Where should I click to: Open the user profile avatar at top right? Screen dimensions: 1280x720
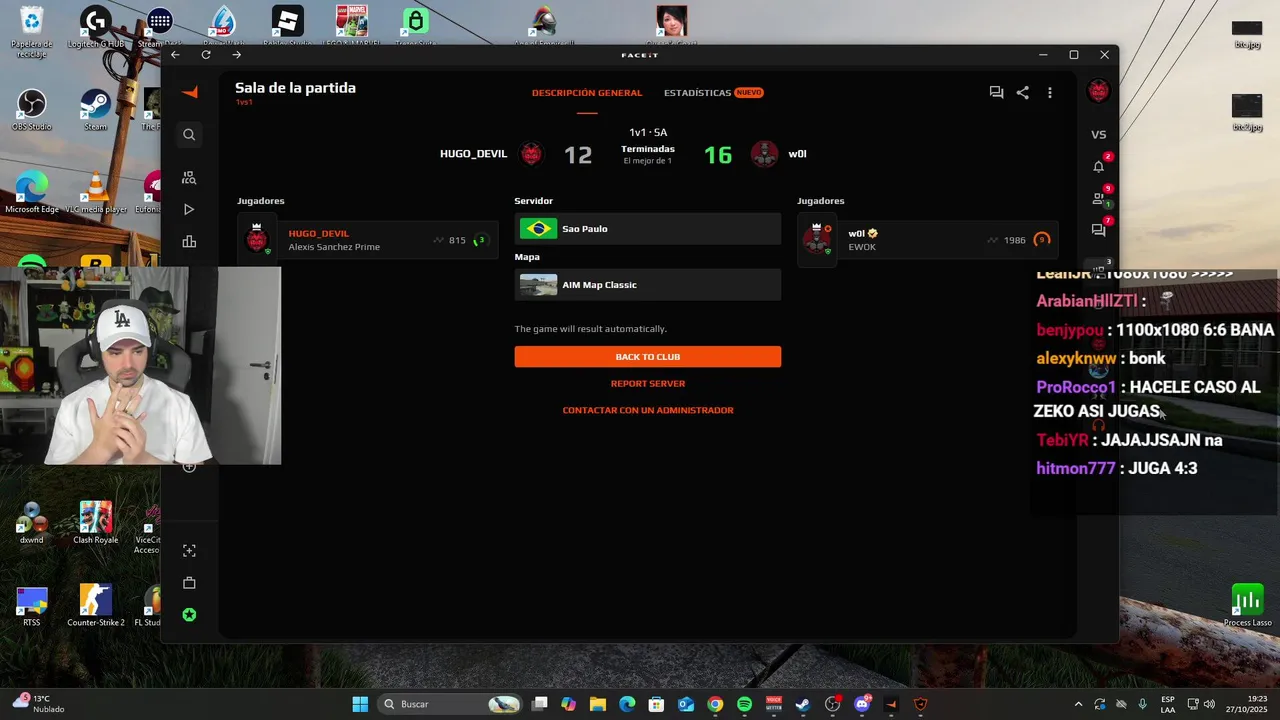(x=1098, y=91)
